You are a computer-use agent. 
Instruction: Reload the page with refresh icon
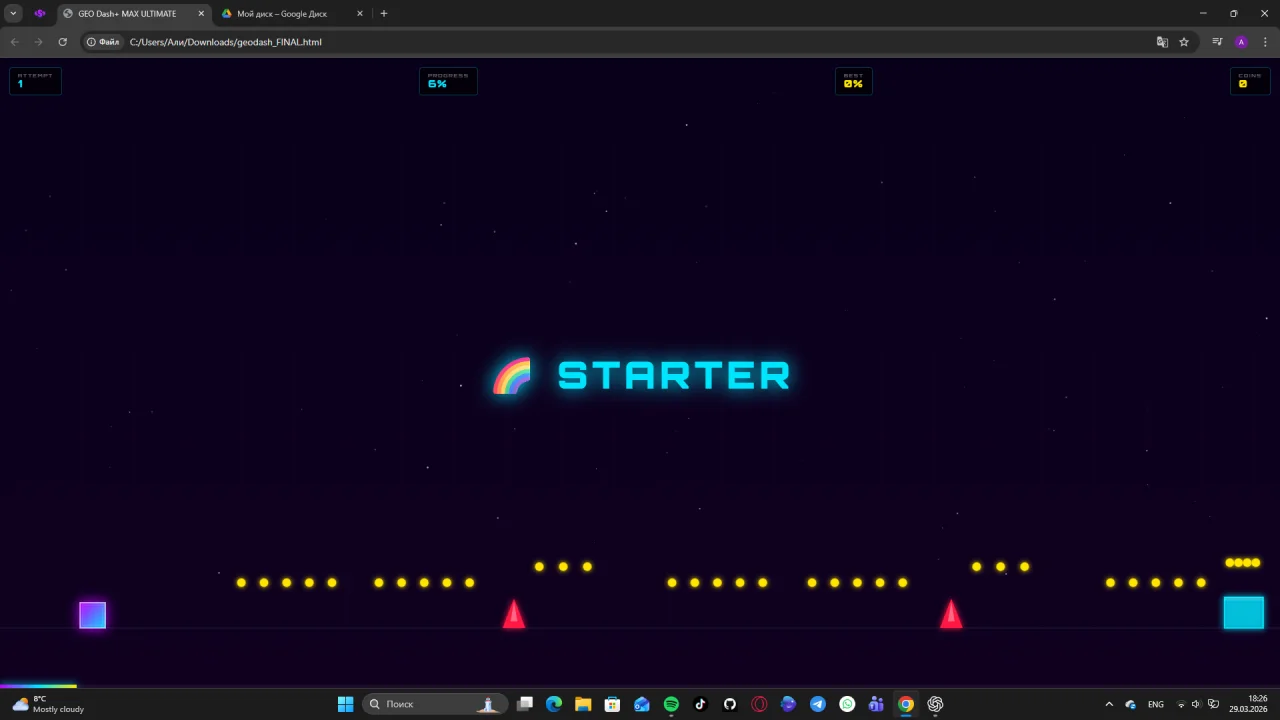(62, 42)
